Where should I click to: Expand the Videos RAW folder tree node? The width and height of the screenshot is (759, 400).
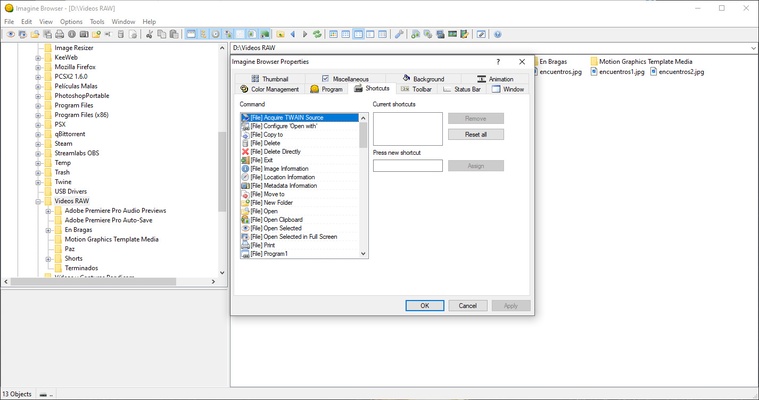coord(38,201)
